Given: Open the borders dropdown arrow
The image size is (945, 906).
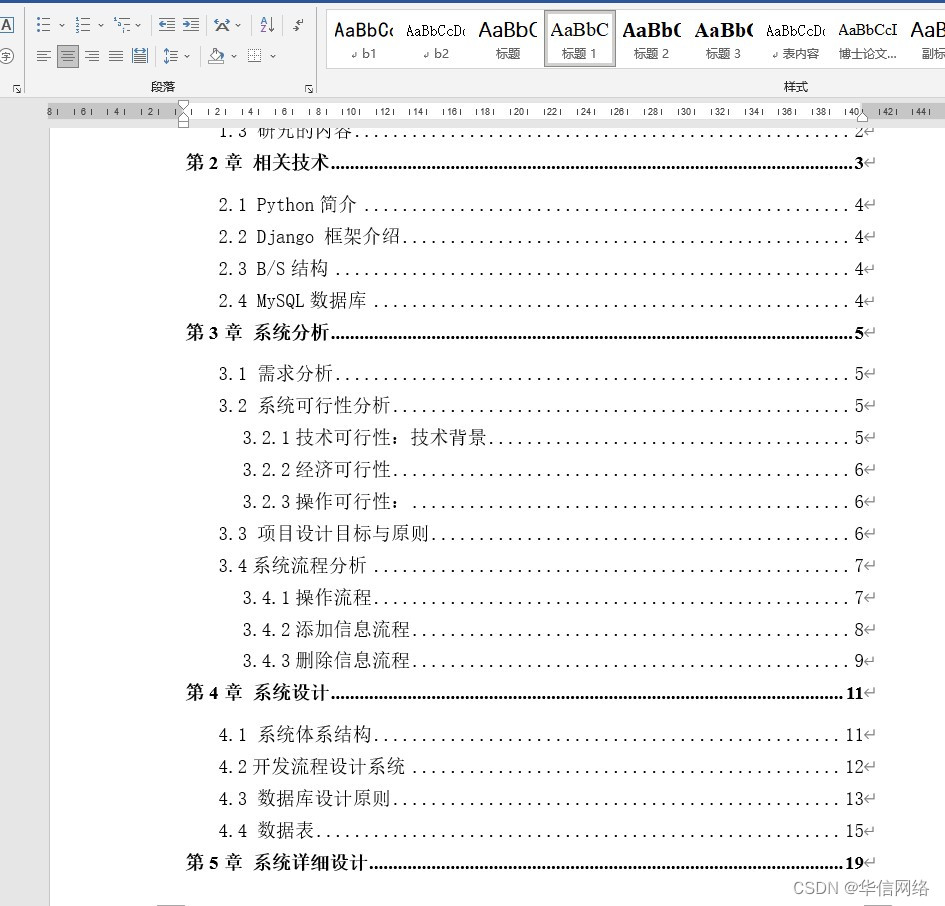Looking at the screenshot, I should coord(272,55).
